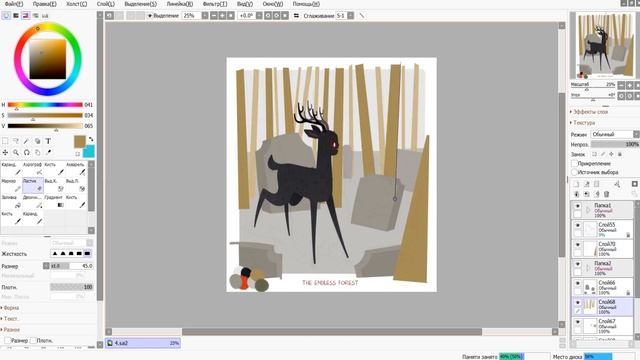Select the magic wand tool
Screen dimensions: 640x360
pyautogui.click(x=27, y=141)
